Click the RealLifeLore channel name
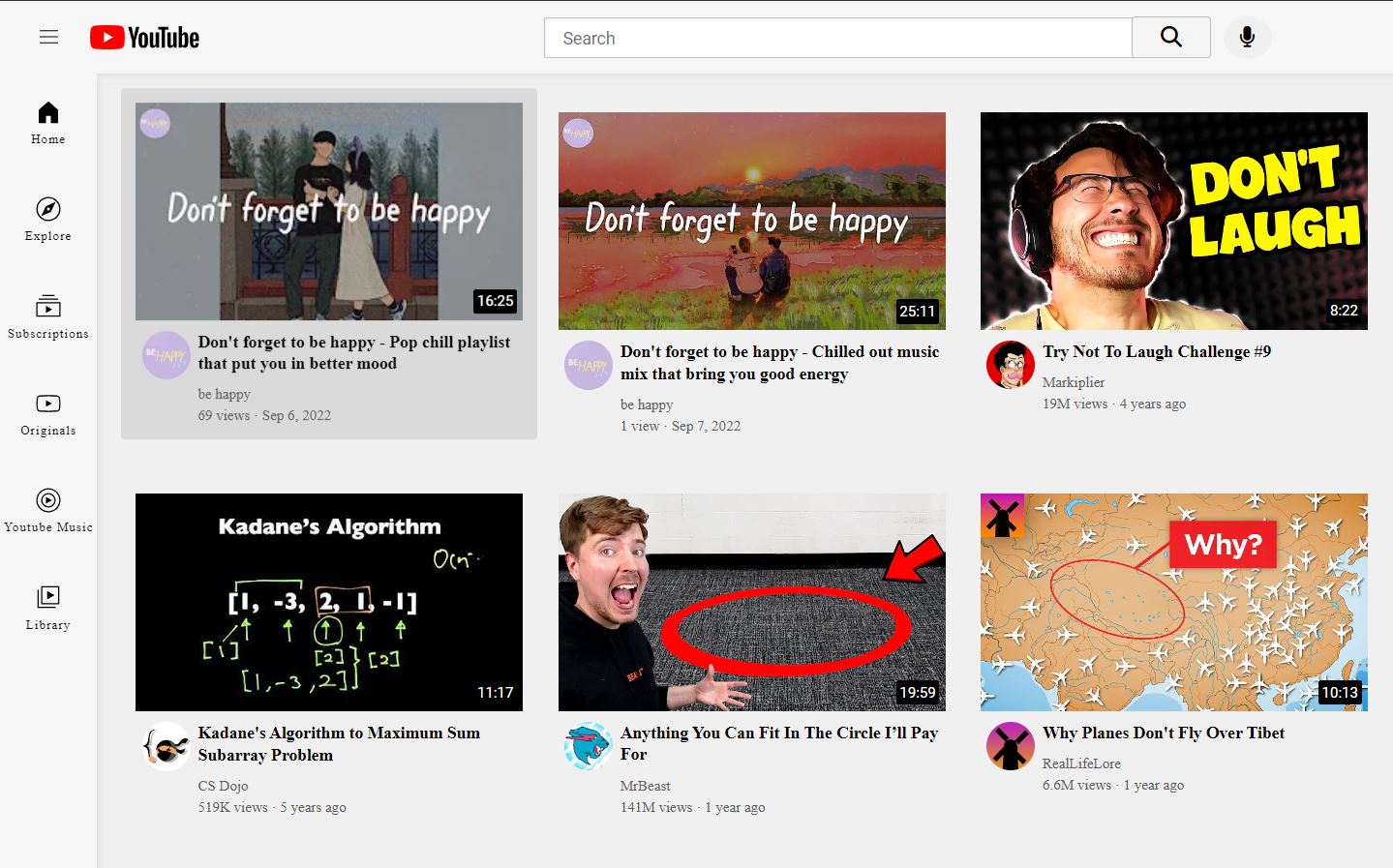The height and width of the screenshot is (868, 1393). pos(1081,763)
